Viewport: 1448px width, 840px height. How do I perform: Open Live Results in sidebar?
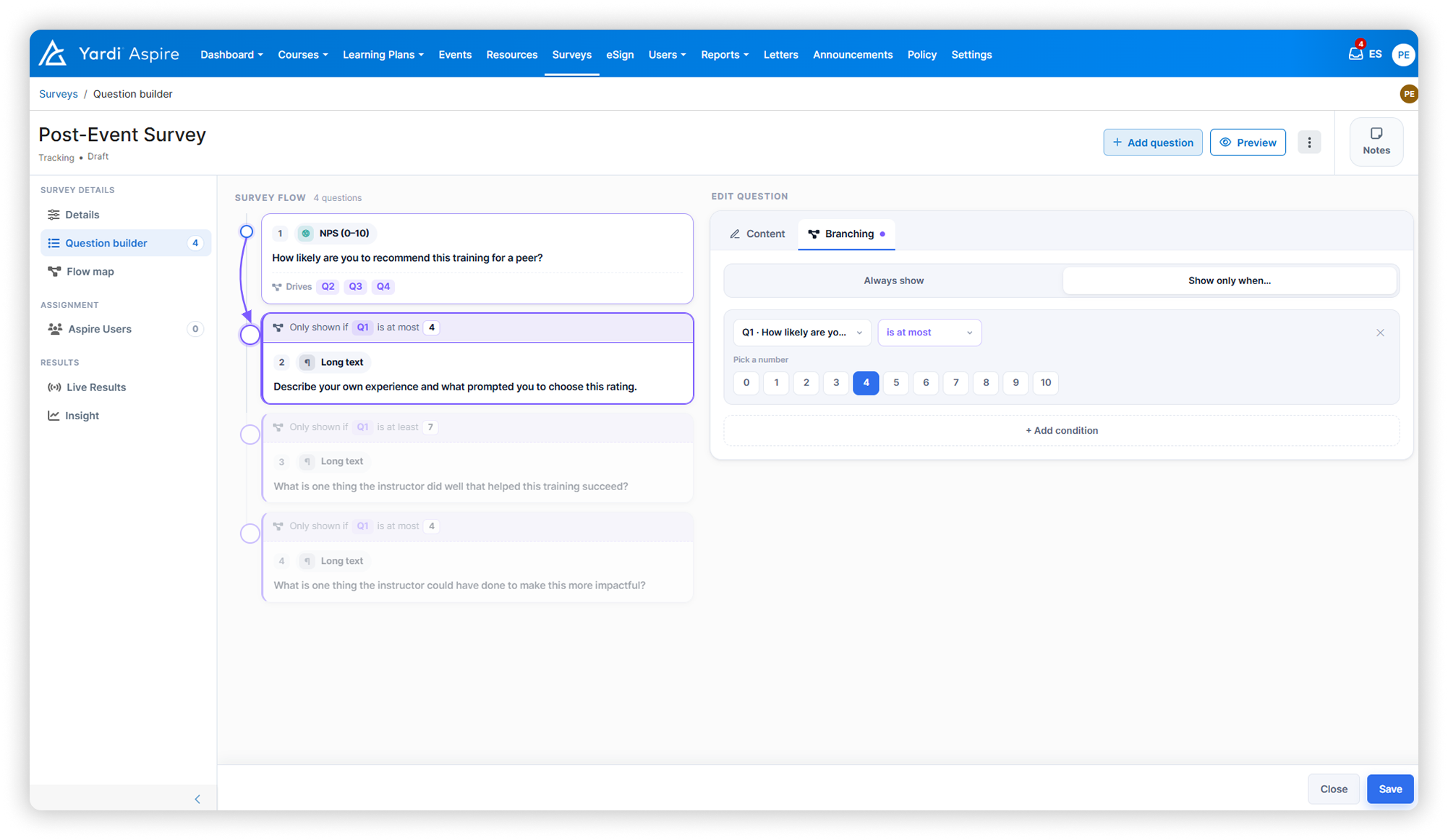(x=125, y=387)
